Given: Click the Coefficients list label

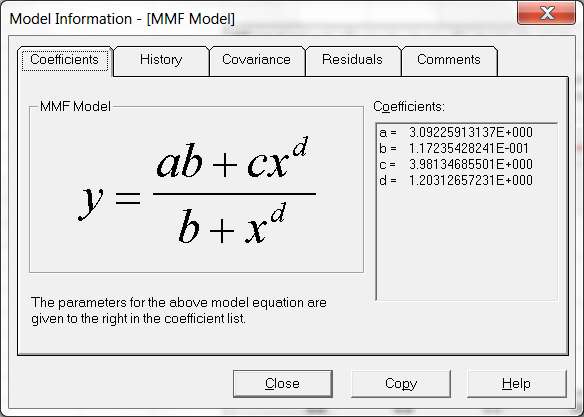Looking at the screenshot, I should [x=409, y=107].
